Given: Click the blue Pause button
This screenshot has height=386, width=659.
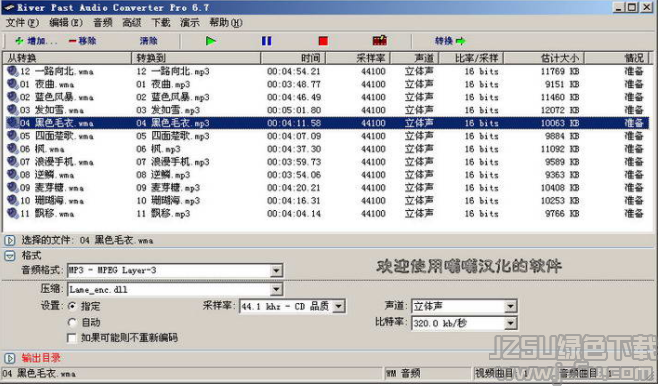Looking at the screenshot, I should [x=266, y=41].
